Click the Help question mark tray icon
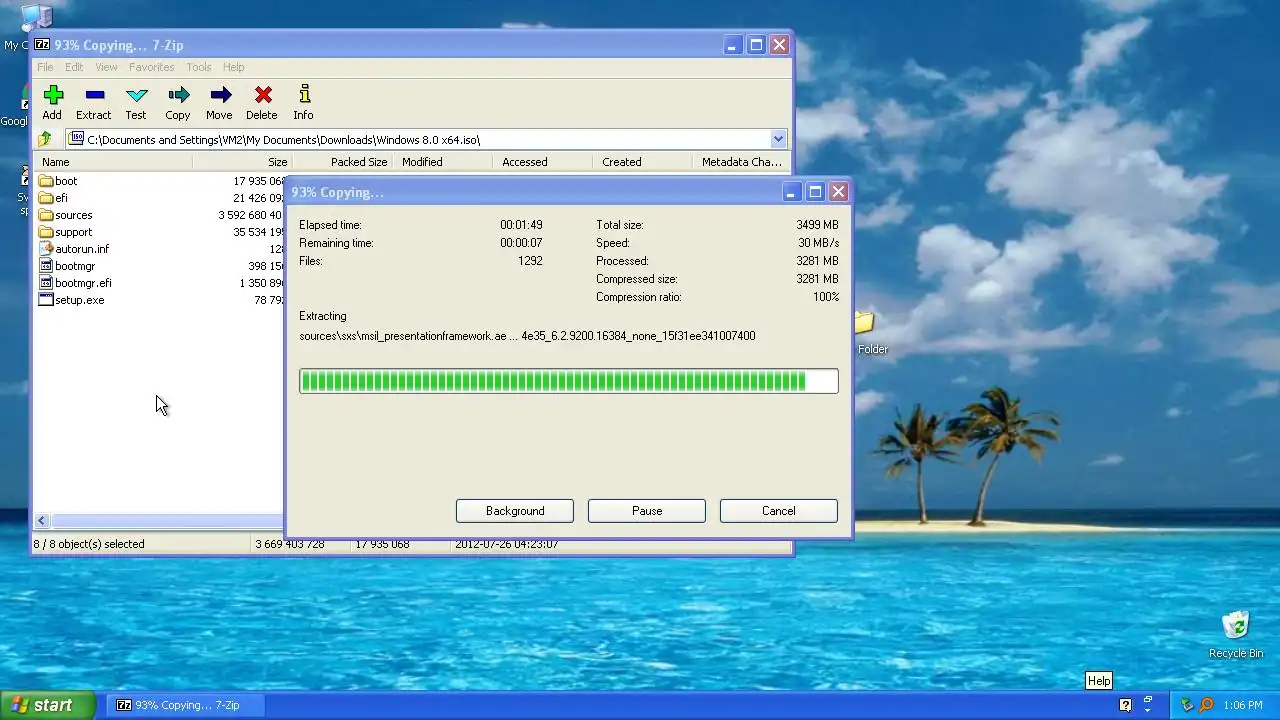Viewport: 1280px width, 720px height. point(1125,705)
